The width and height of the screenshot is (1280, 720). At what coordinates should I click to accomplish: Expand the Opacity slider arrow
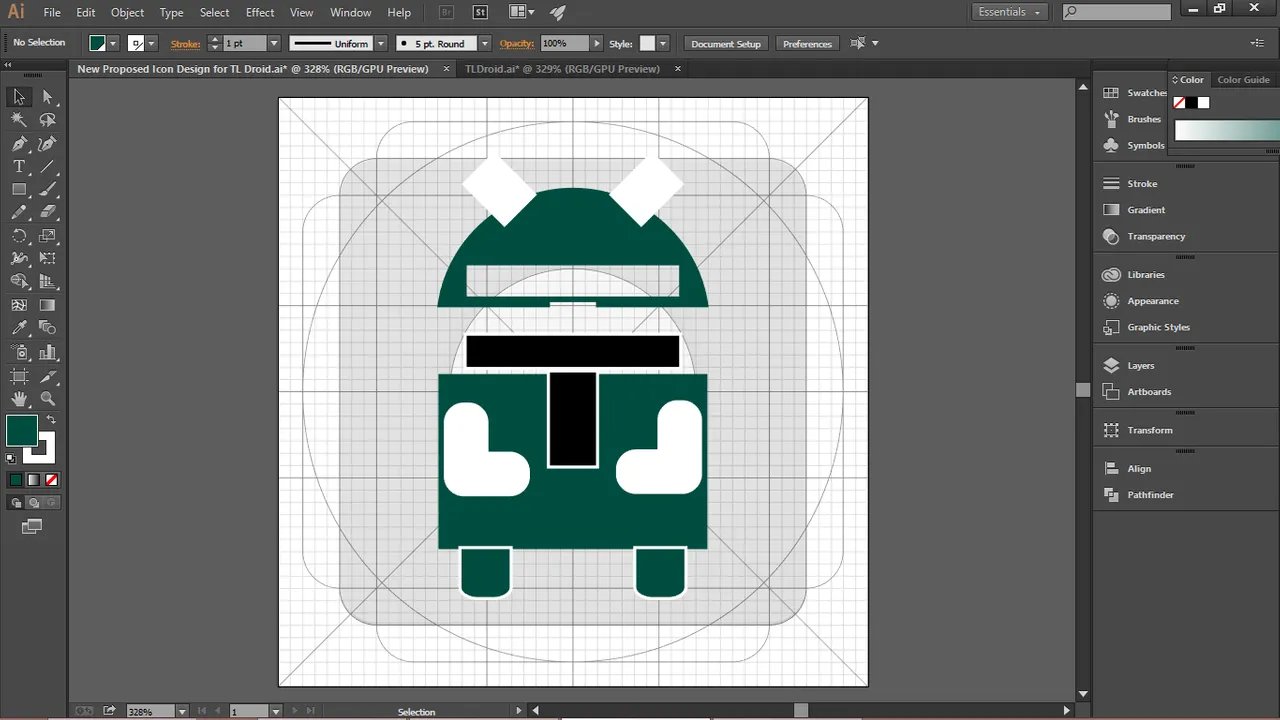point(597,43)
